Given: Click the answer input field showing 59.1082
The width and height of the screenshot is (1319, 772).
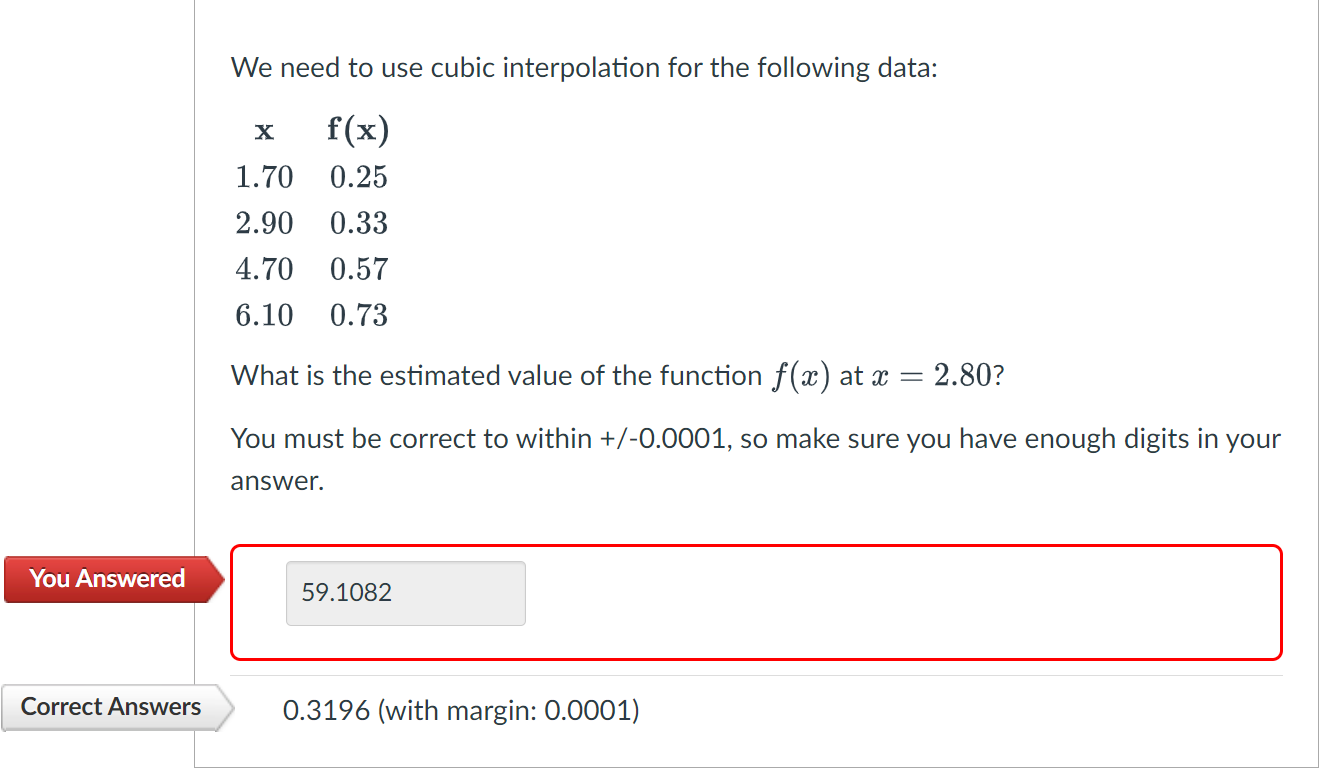Looking at the screenshot, I should tap(405, 593).
